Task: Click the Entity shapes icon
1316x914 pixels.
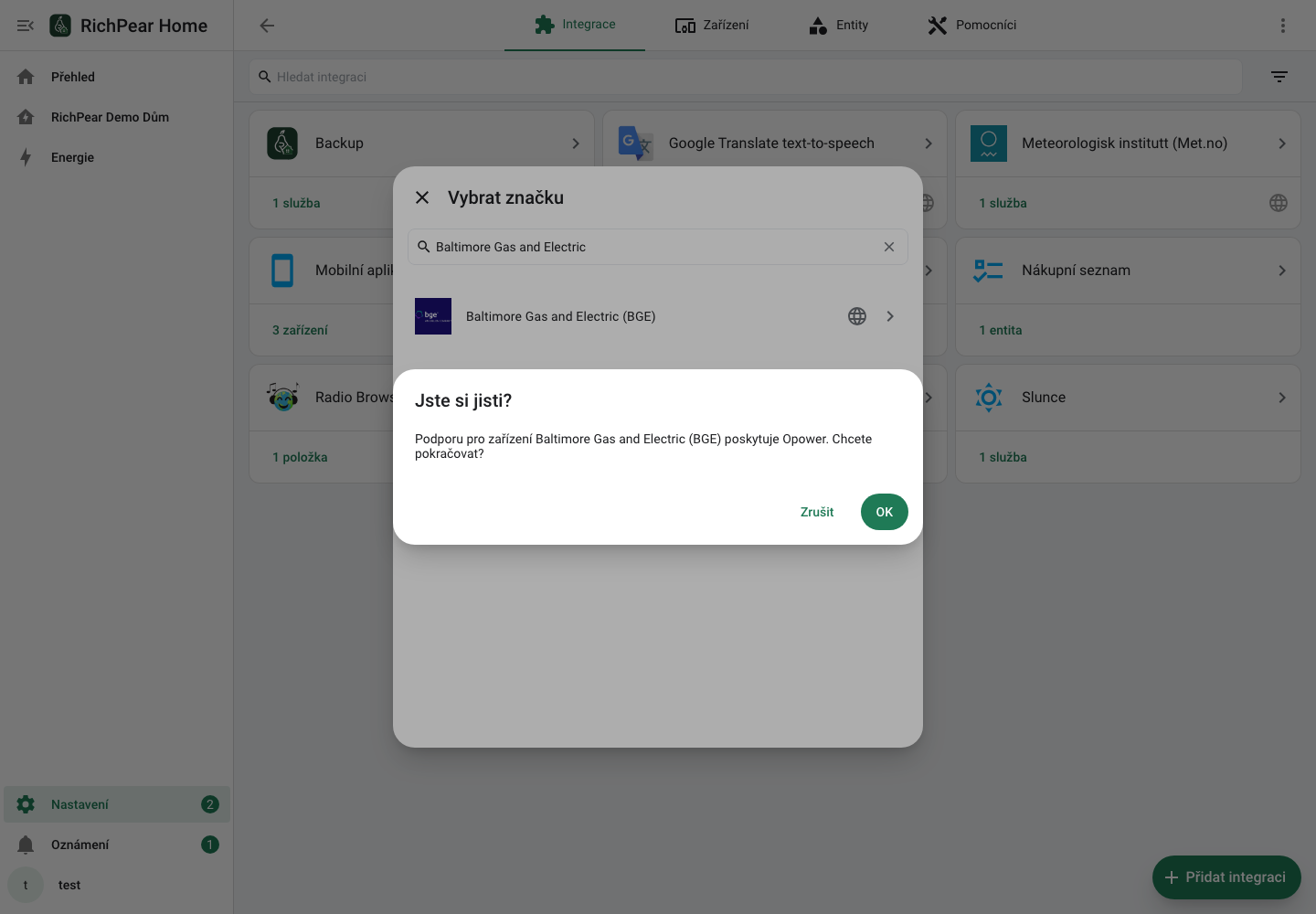Action: (x=818, y=26)
